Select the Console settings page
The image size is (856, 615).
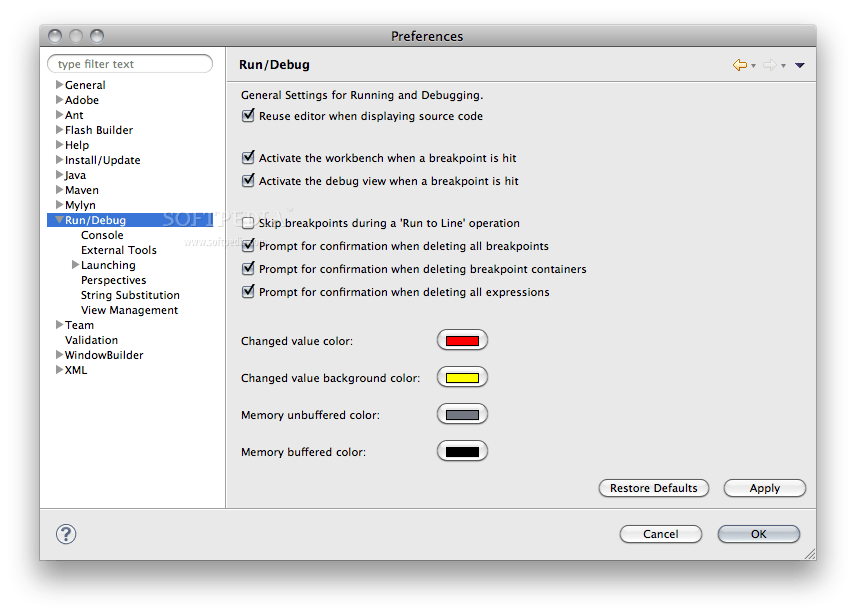click(101, 234)
